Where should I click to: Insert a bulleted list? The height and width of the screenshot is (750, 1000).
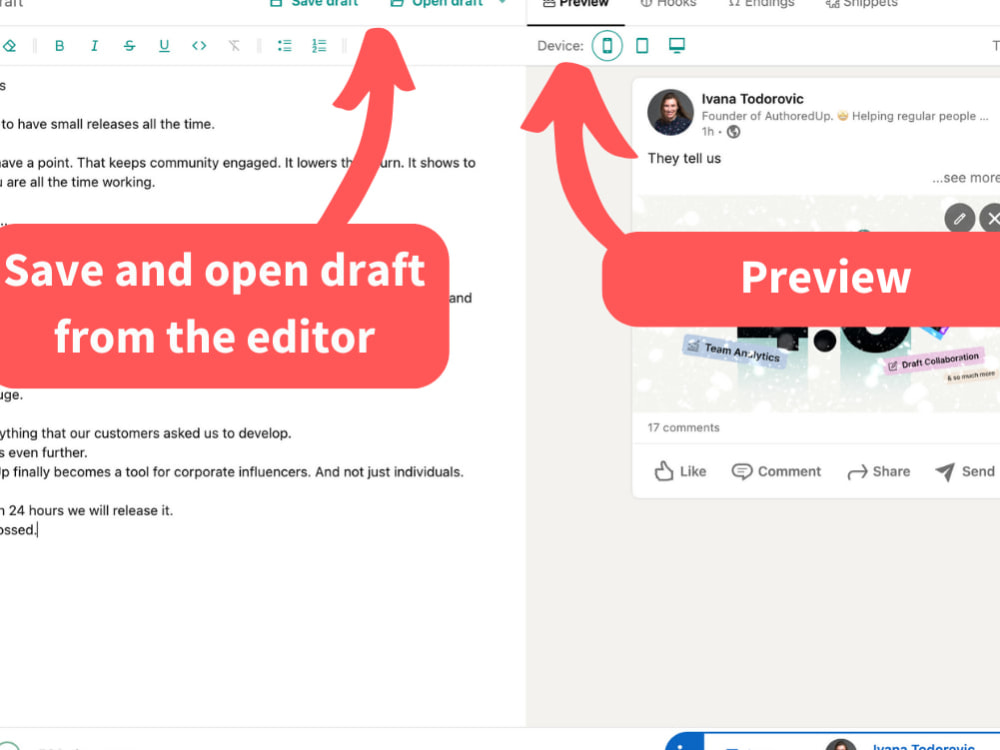(x=284, y=46)
